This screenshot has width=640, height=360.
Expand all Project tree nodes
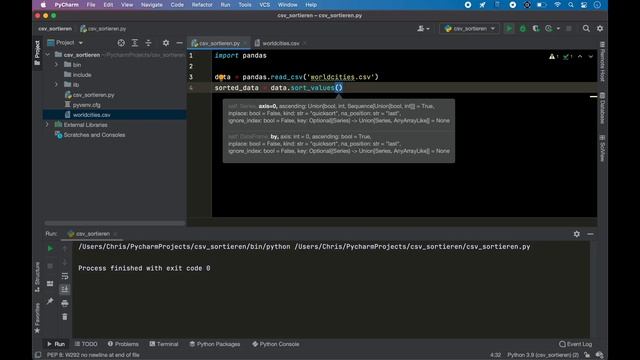pos(135,43)
